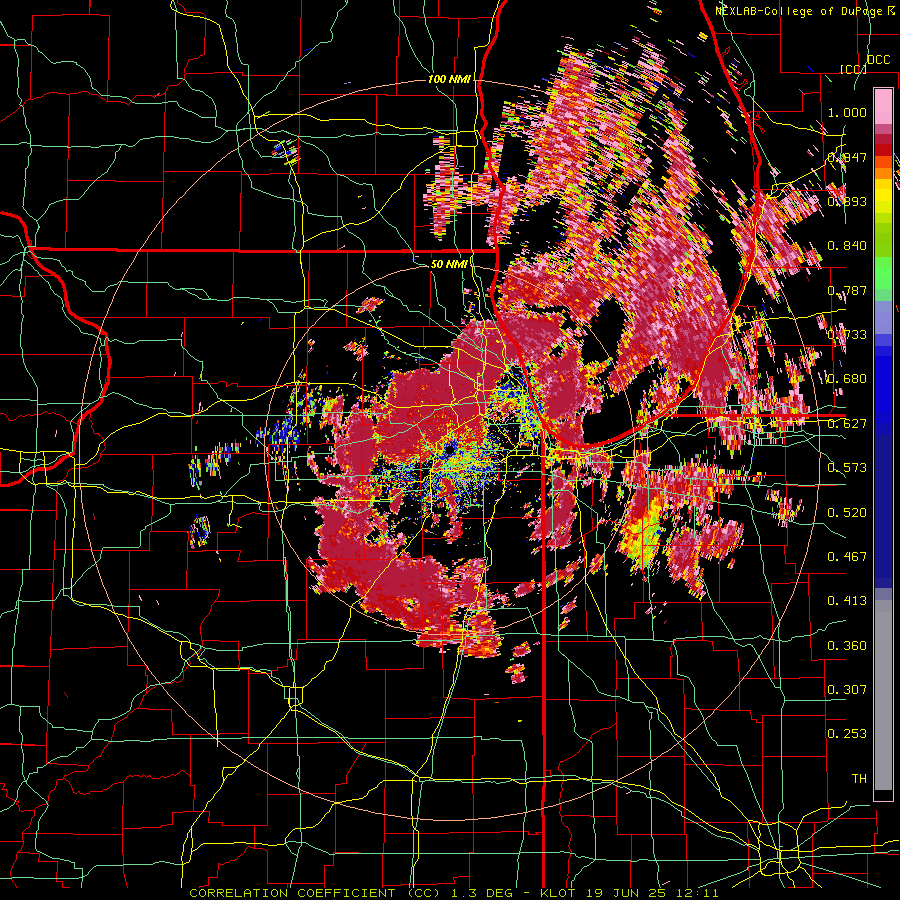Click the KLOT station identifier text
Image resolution: width=900 pixels, height=900 pixels.
560,893
